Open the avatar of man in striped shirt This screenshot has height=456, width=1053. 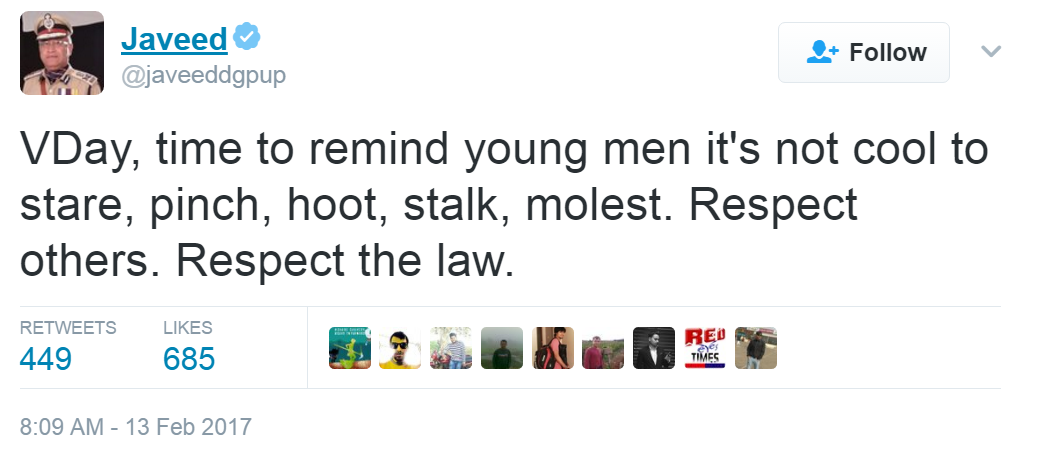451,348
